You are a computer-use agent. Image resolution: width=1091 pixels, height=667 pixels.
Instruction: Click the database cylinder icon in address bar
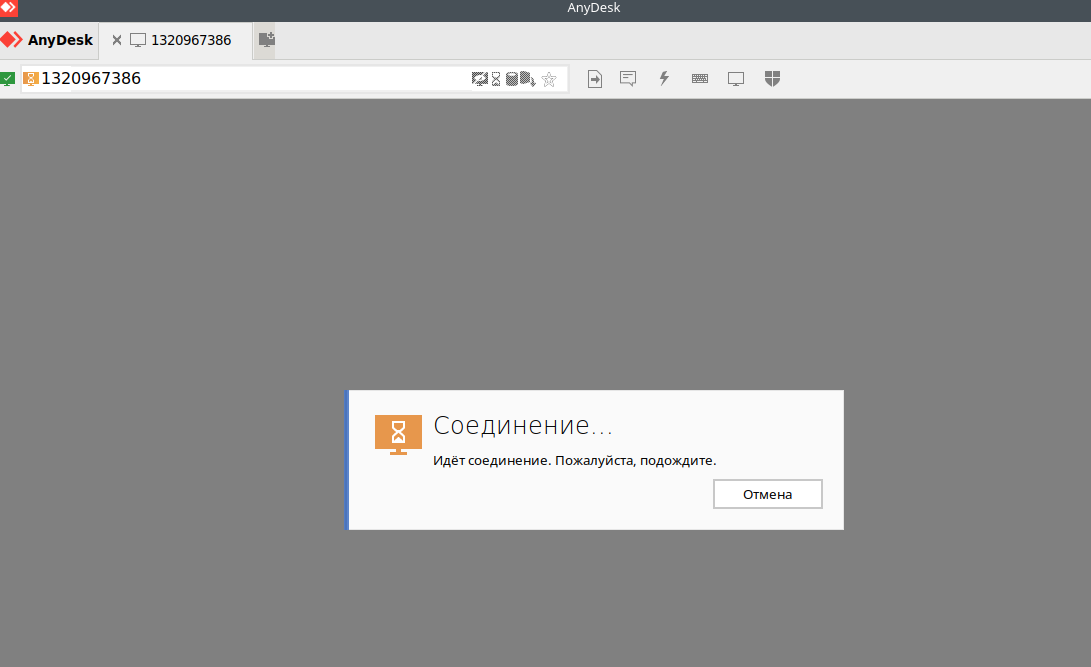click(x=512, y=79)
